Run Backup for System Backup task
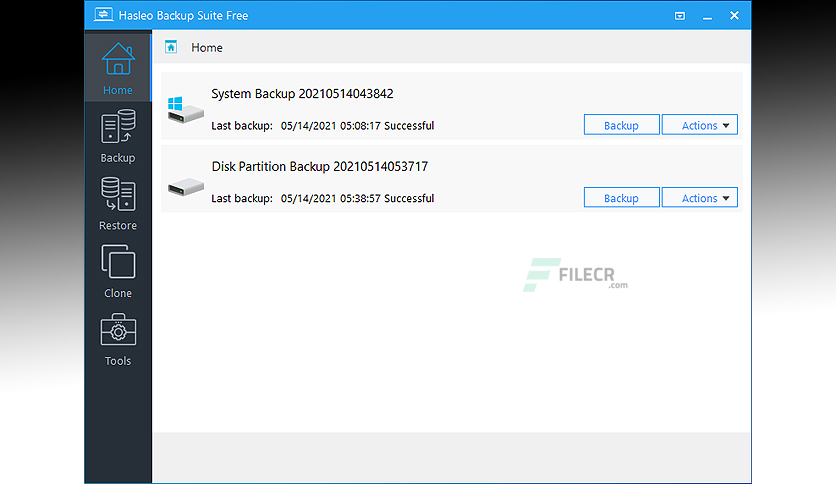836x484 pixels. point(621,125)
